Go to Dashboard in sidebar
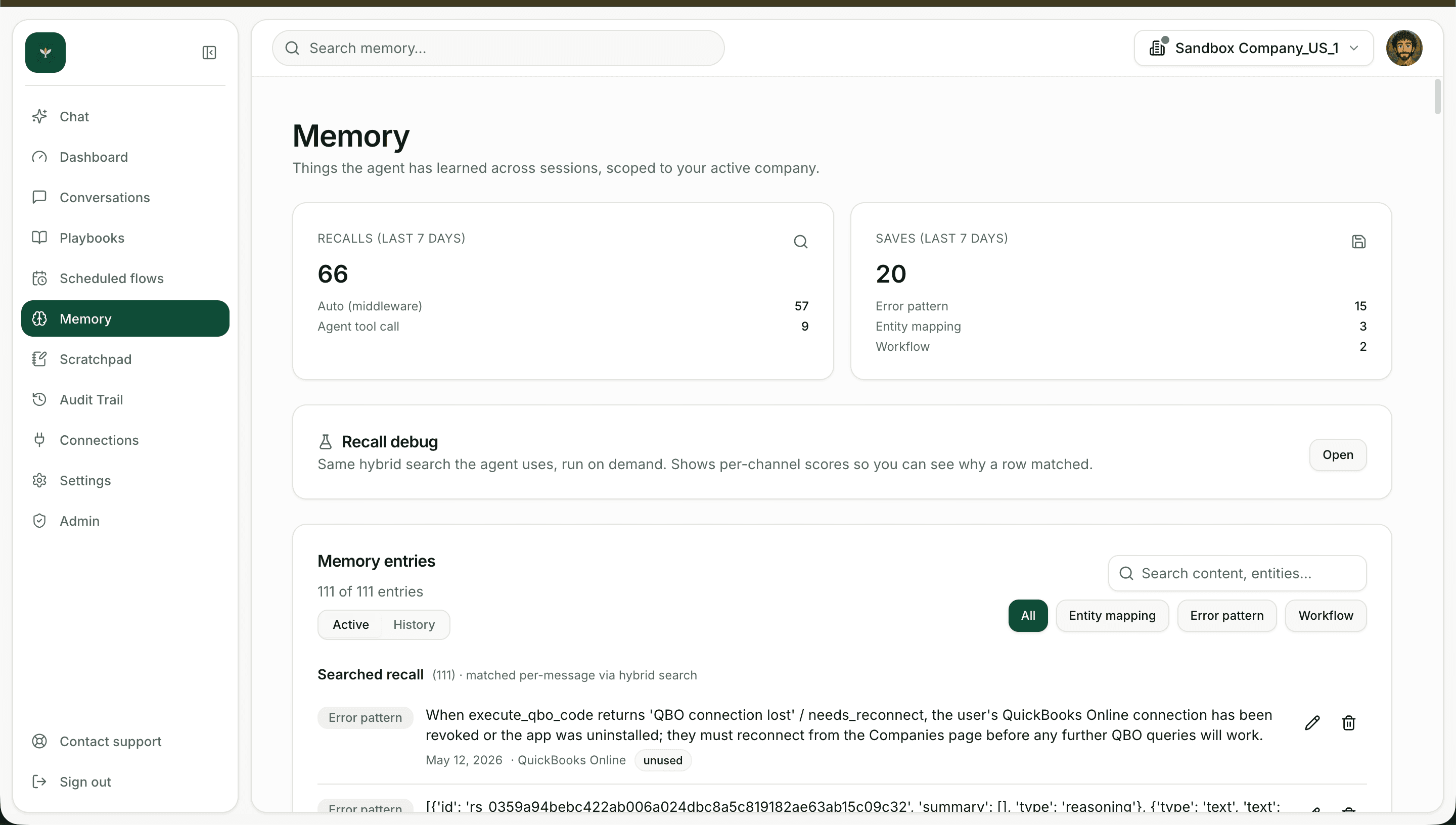Screen dimensions: 1456x825 click(x=125, y=157)
